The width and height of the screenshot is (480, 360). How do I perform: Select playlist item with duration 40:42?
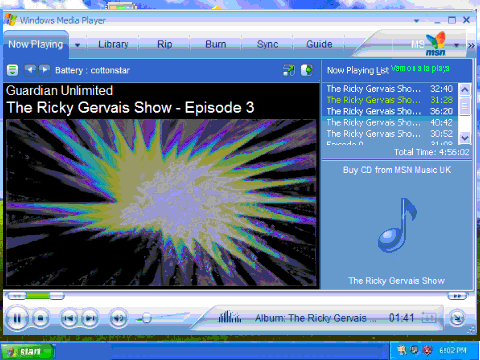[x=390, y=122]
